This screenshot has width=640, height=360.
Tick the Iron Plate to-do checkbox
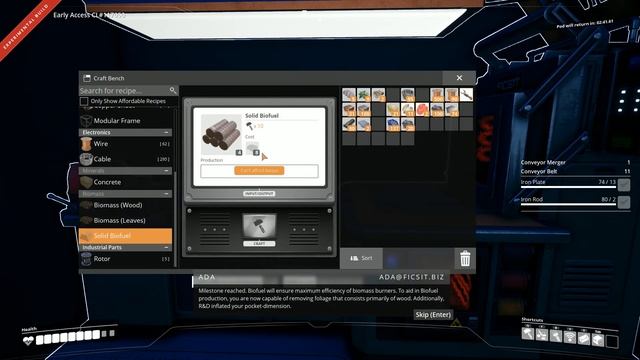click(x=624, y=185)
